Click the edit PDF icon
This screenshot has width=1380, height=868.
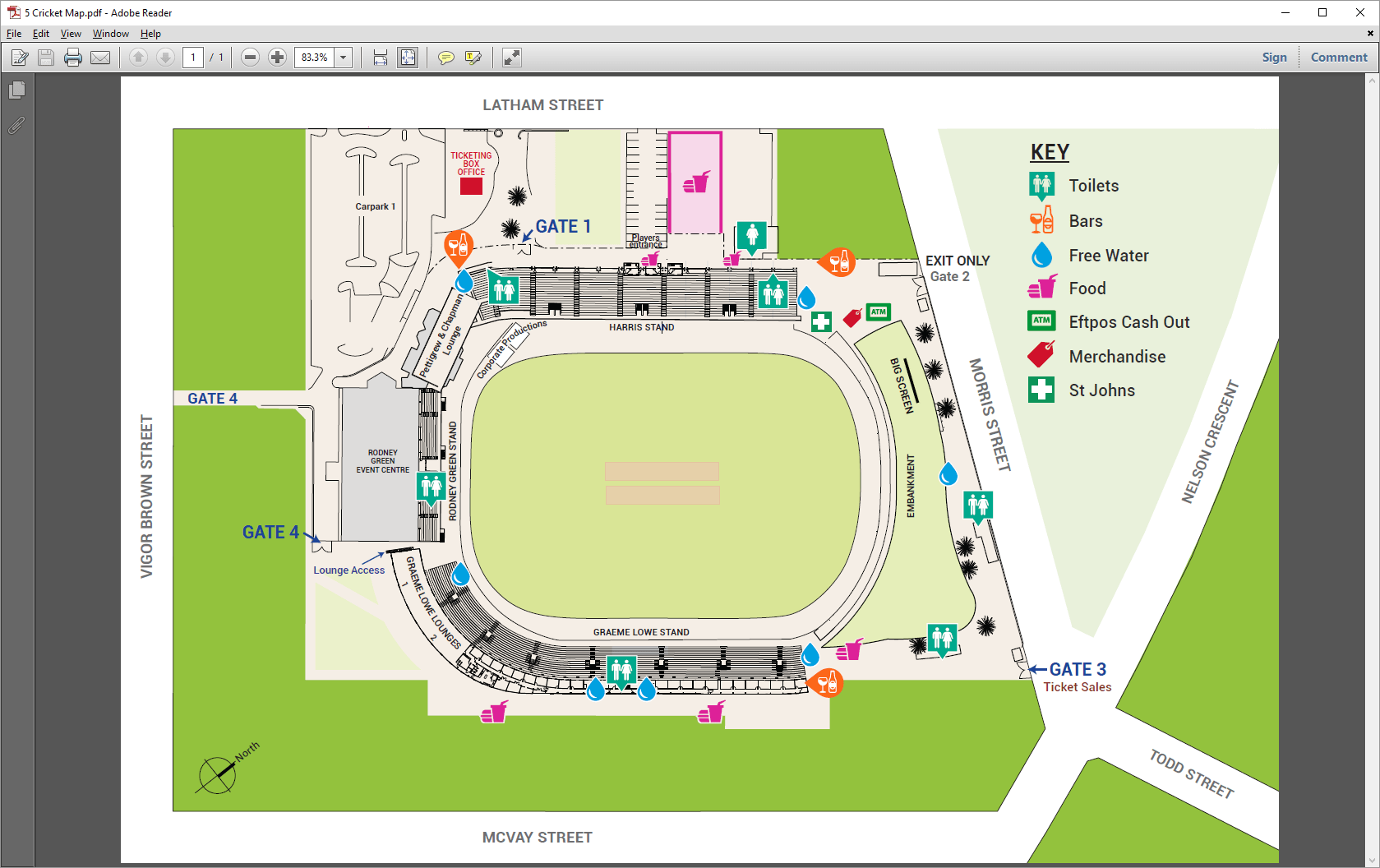pyautogui.click(x=20, y=58)
